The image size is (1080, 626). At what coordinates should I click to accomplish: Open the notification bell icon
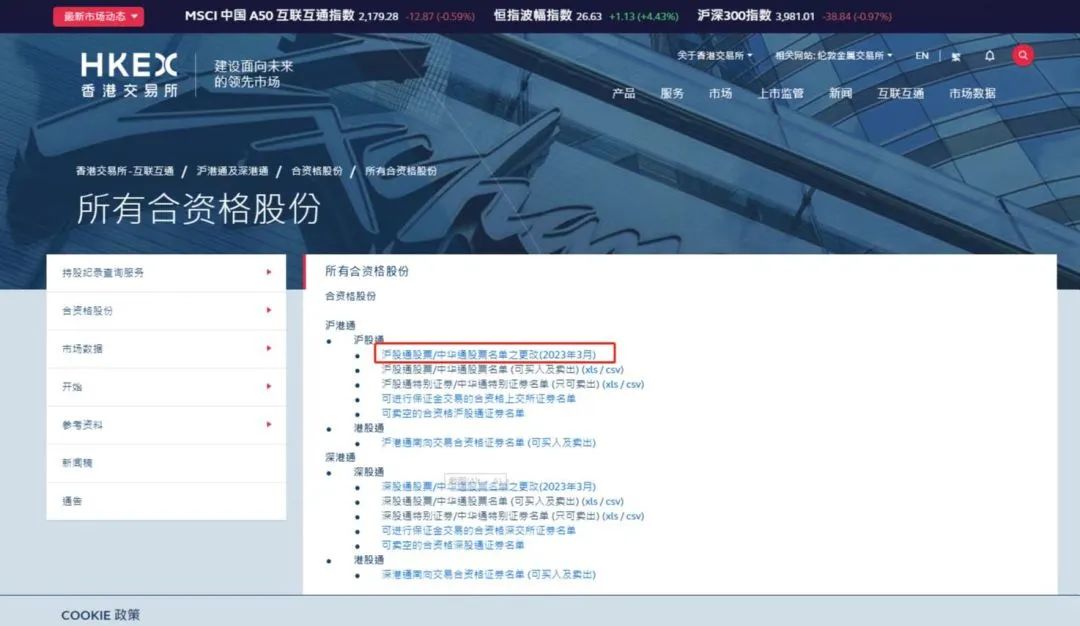(989, 56)
